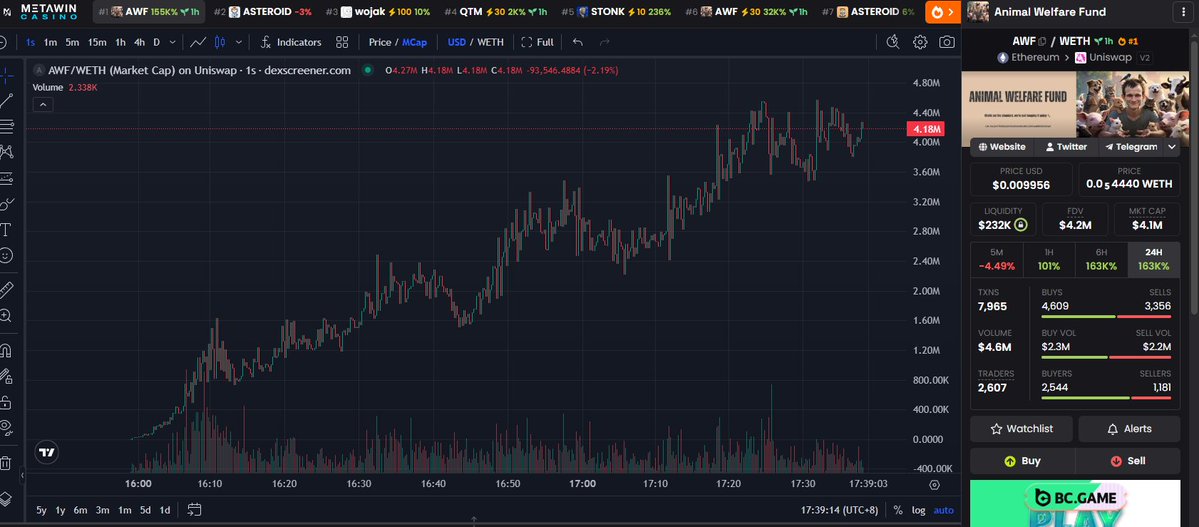
Task: Expand the time interval dropdown arrow
Action: (172, 42)
